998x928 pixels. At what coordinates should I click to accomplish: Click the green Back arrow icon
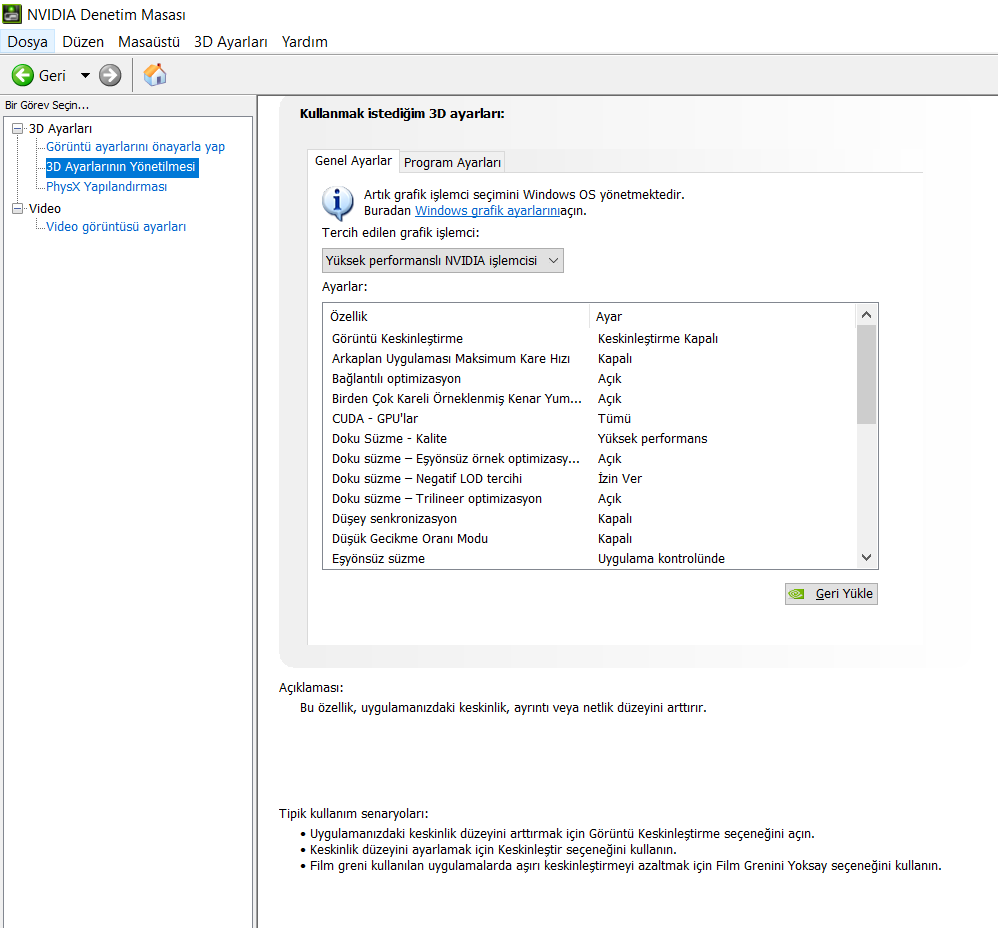23,75
